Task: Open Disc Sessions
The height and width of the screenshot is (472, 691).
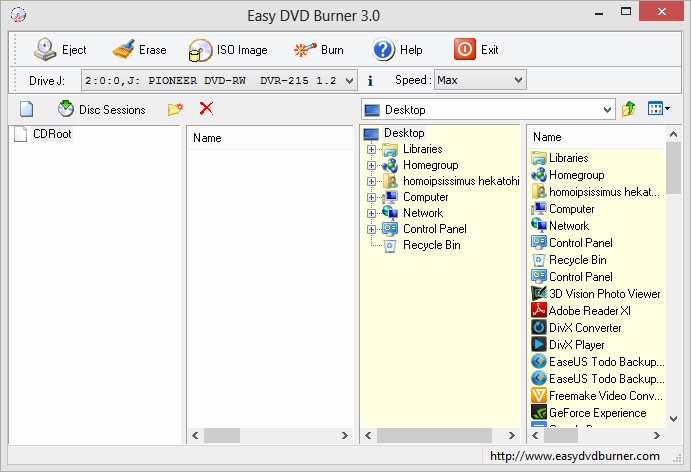Action: tap(102, 109)
